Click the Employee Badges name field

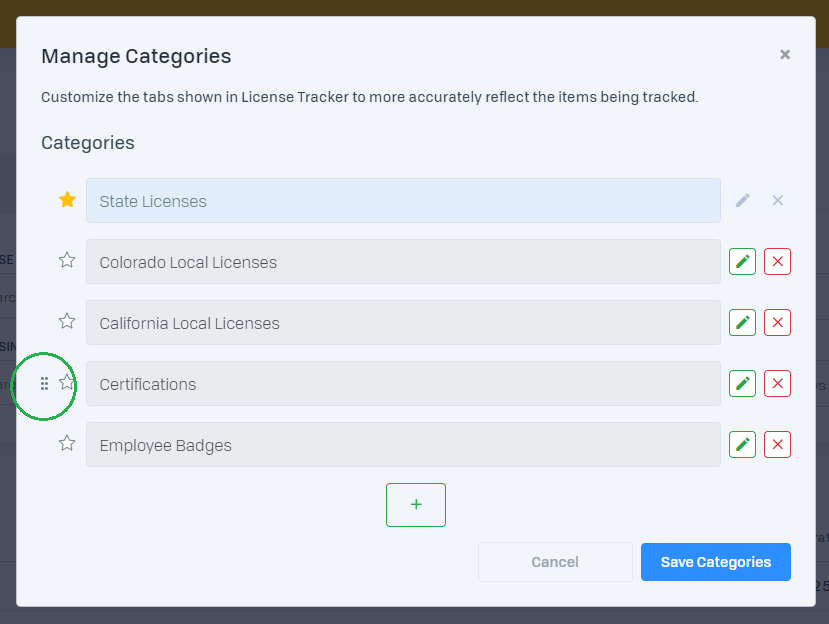pos(403,445)
